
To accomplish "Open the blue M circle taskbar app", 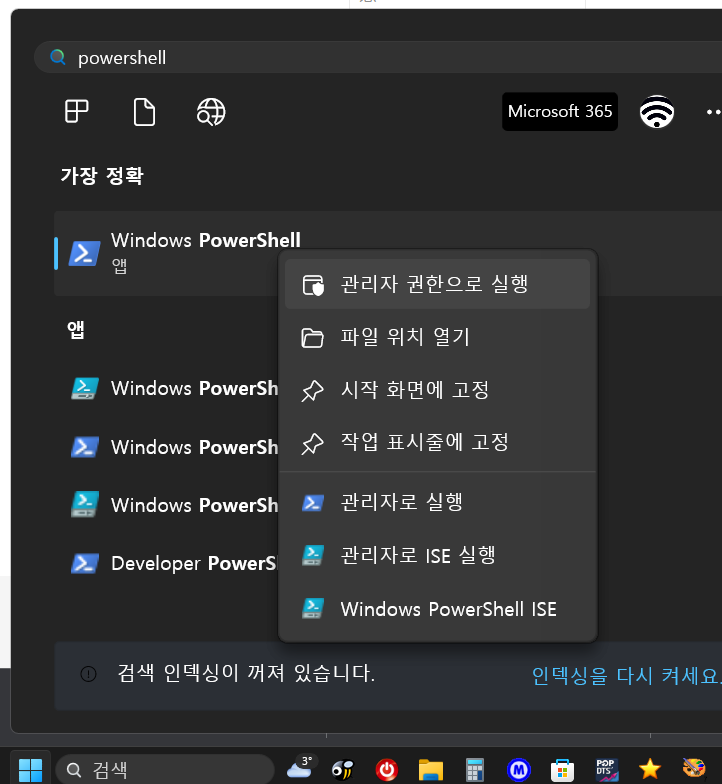I will click(518, 770).
